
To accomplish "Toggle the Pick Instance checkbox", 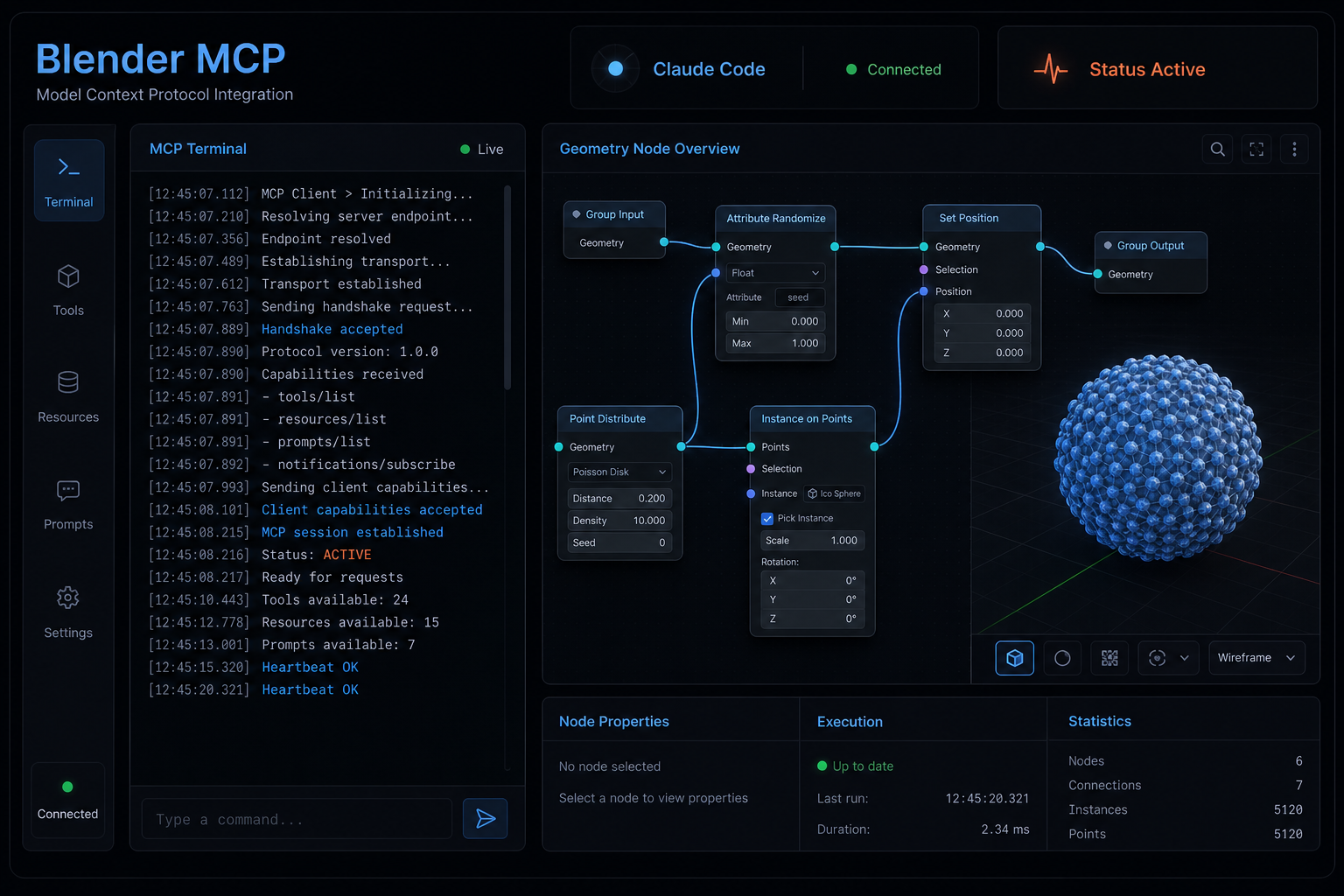I will [767, 518].
